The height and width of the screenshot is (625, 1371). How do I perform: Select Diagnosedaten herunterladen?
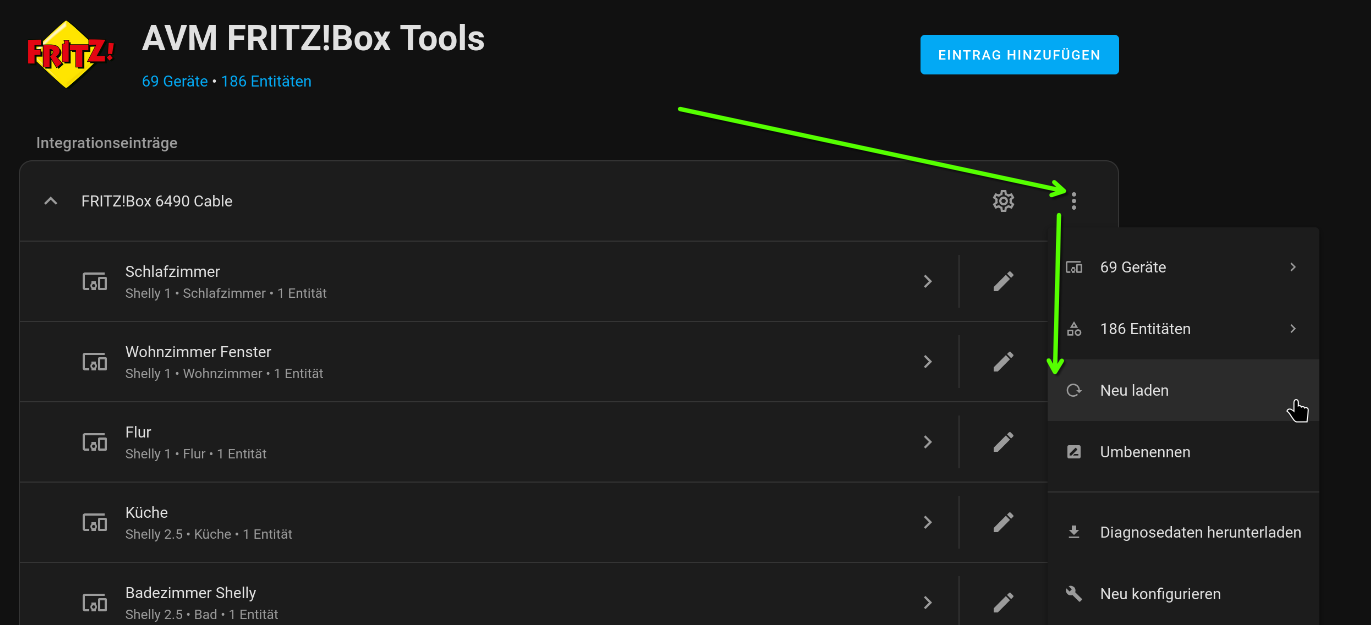pos(1183,532)
